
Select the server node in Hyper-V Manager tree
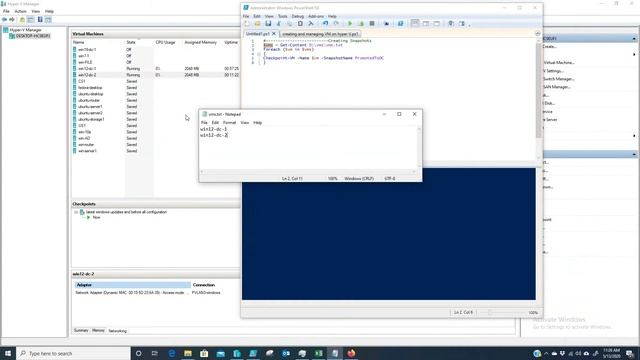(x=30, y=36)
